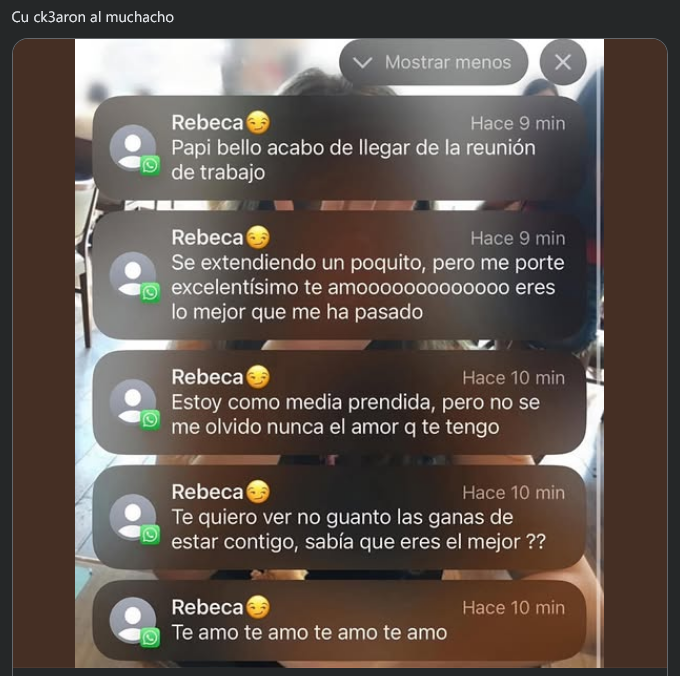Click the post caption 'Cu ck3aron al muchacho'
The image size is (680, 676).
92,17
